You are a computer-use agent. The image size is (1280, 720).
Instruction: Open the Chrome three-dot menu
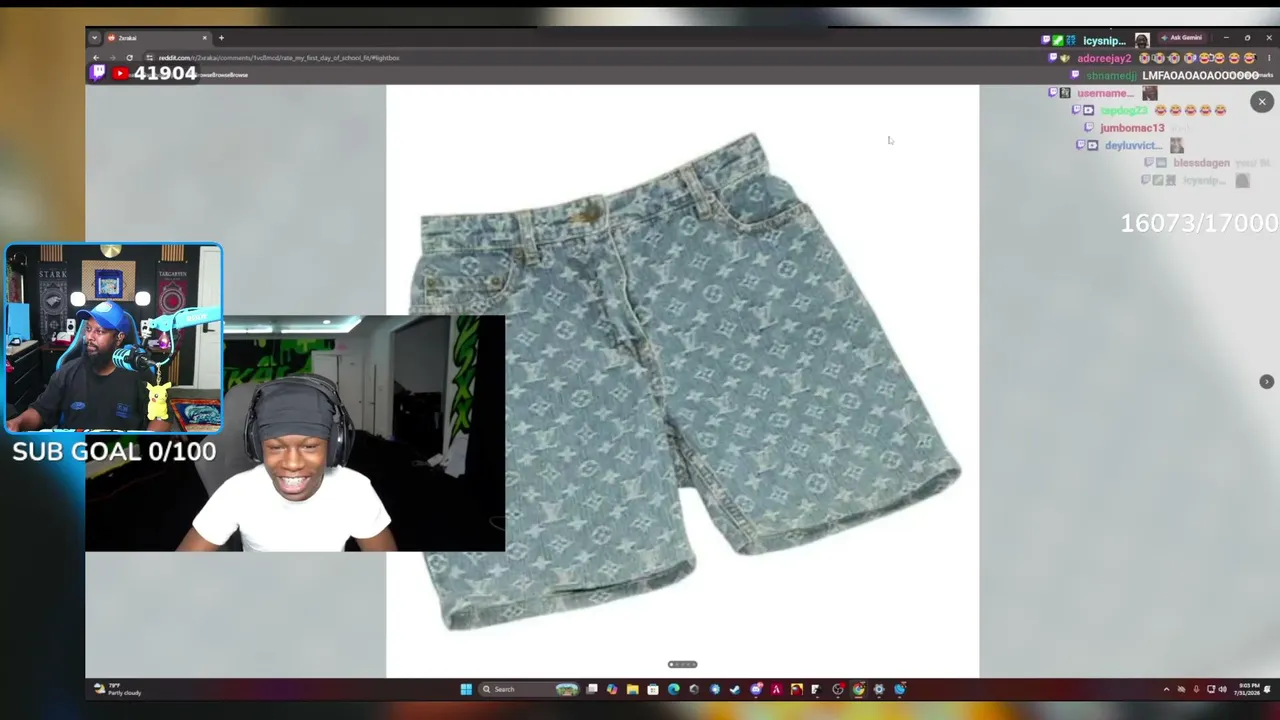[1269, 58]
